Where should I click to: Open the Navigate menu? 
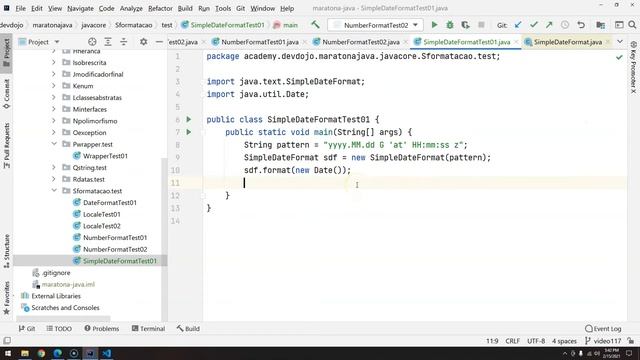click(80, 8)
